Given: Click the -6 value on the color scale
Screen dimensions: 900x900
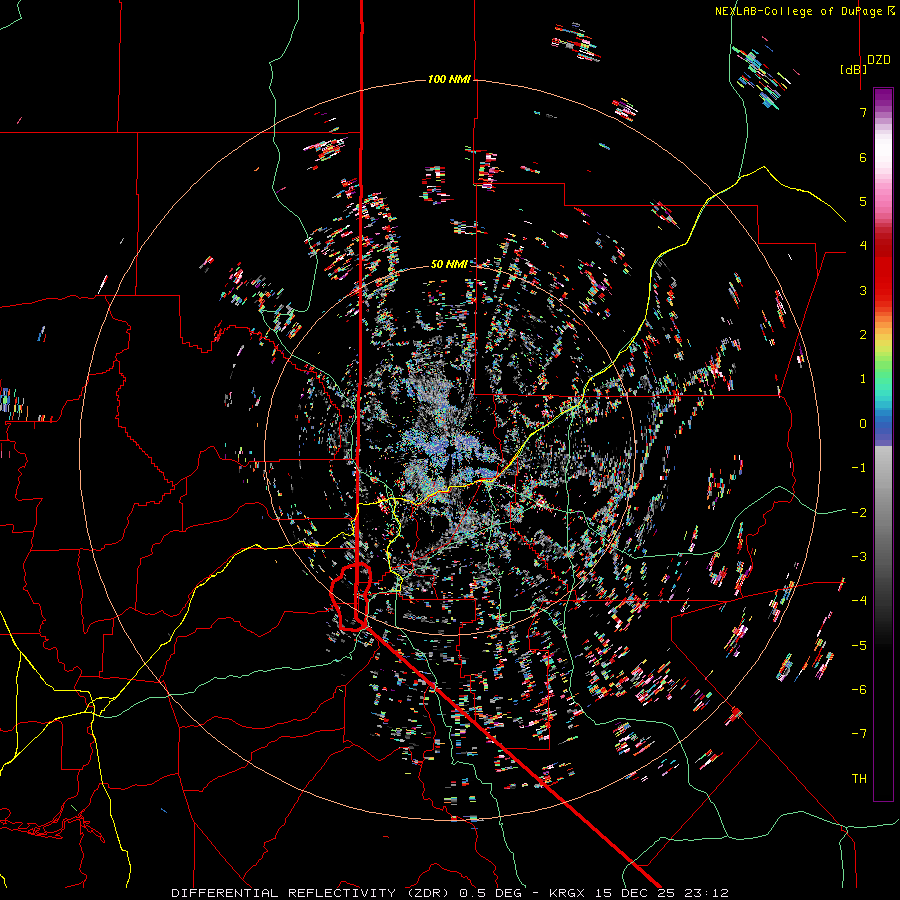Looking at the screenshot, I should [859, 690].
